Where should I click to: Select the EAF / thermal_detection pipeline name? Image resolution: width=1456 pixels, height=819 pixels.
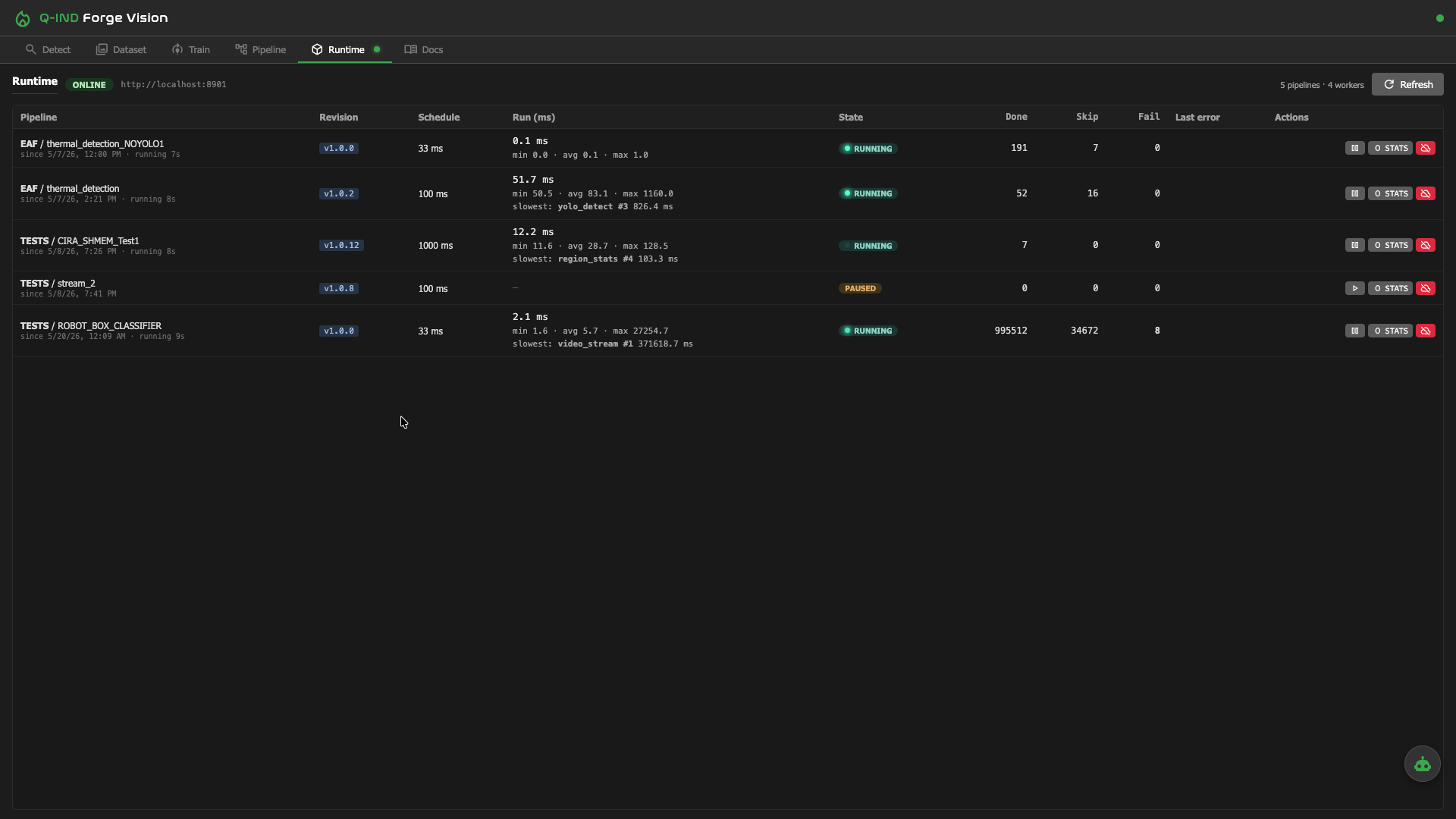(x=70, y=189)
